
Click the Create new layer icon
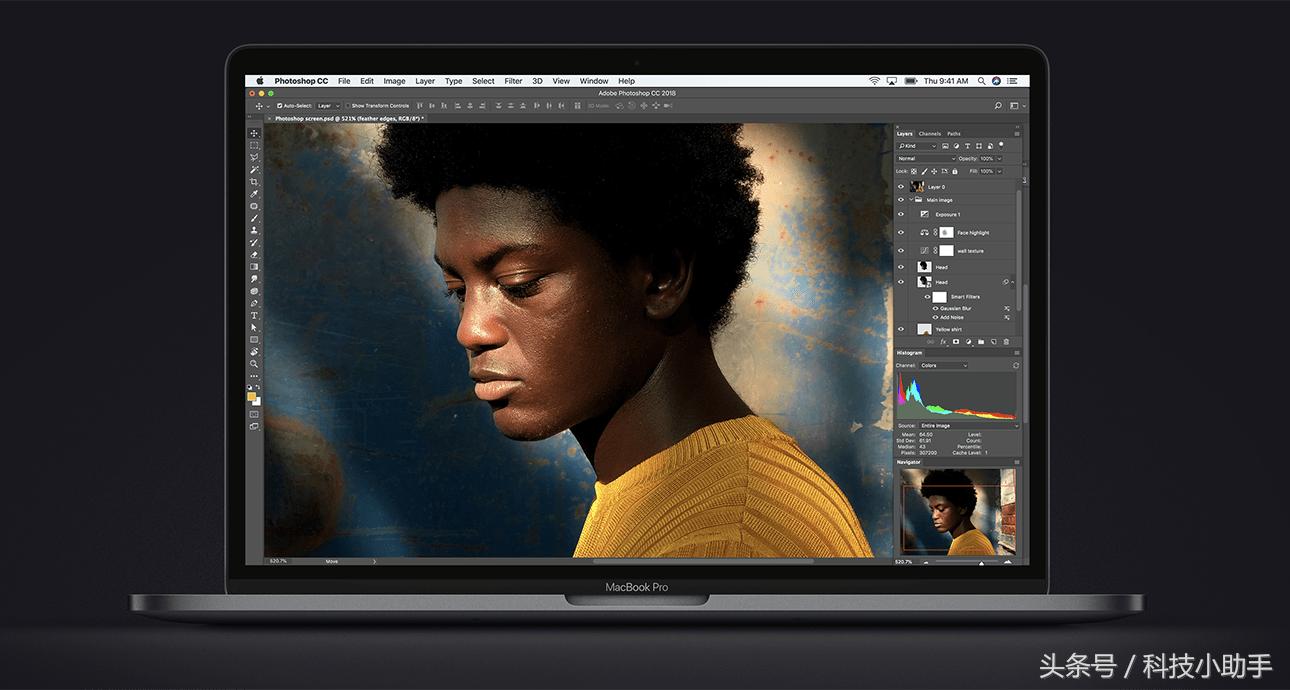(993, 340)
